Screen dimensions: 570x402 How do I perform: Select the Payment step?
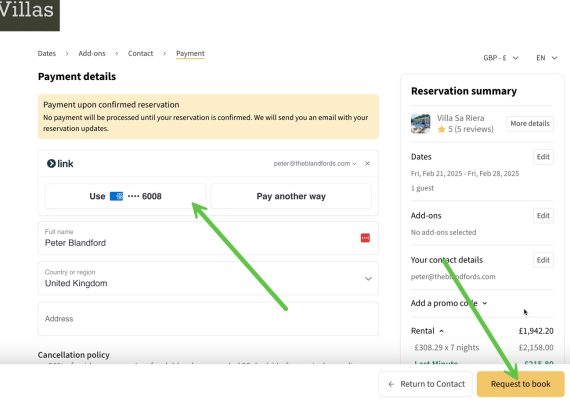pos(190,53)
